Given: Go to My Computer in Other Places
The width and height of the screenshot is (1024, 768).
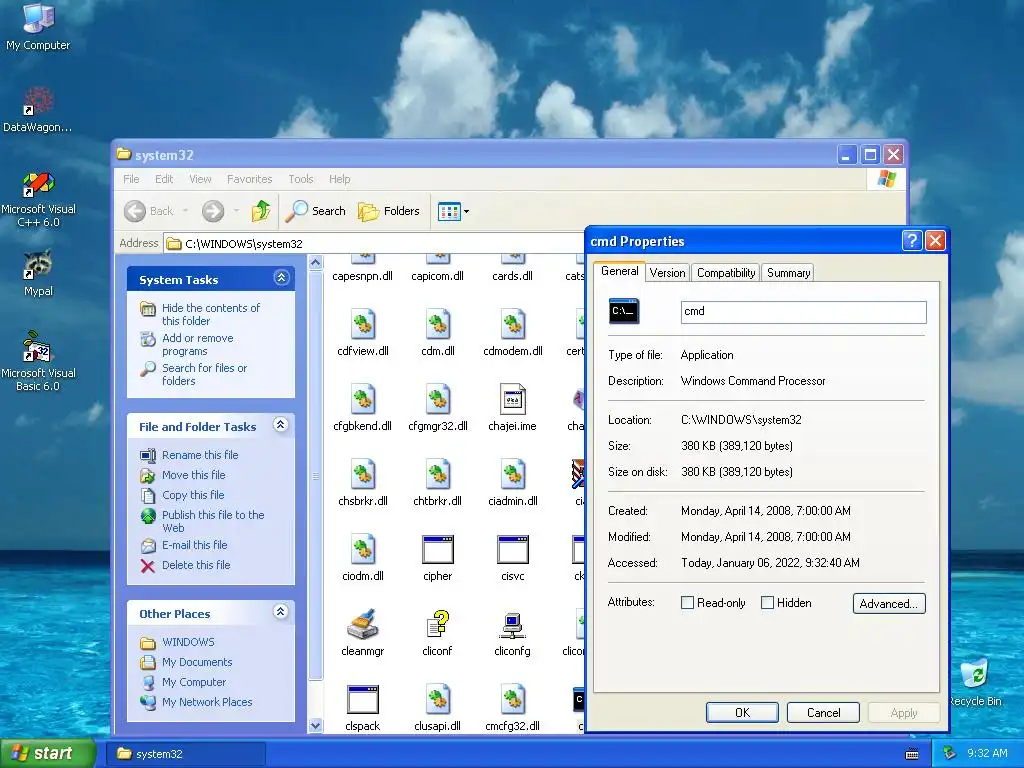Looking at the screenshot, I should click(x=194, y=682).
